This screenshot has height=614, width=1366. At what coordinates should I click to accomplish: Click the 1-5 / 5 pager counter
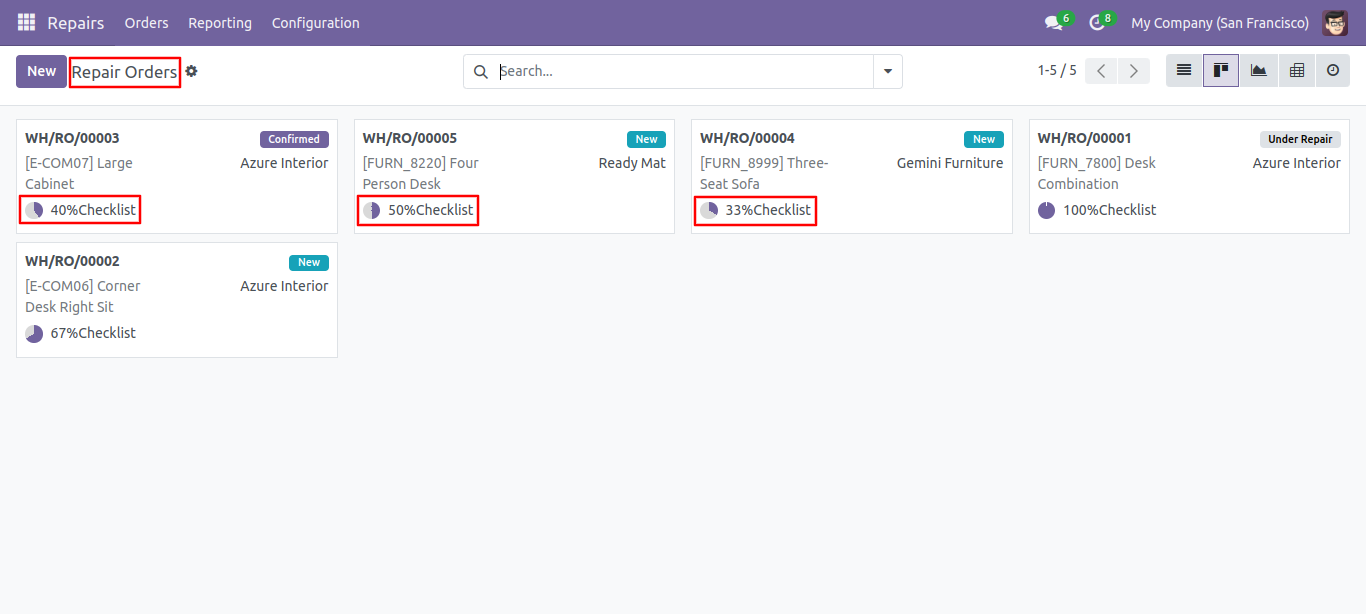tap(1057, 71)
